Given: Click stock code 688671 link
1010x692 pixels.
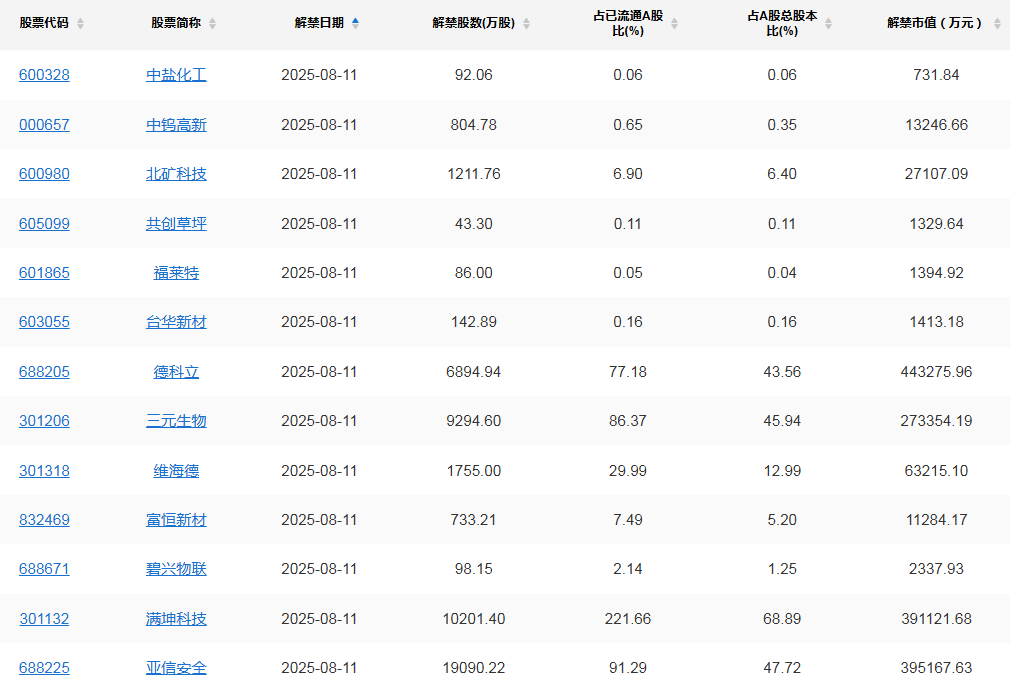Looking at the screenshot, I should pos(44,569).
